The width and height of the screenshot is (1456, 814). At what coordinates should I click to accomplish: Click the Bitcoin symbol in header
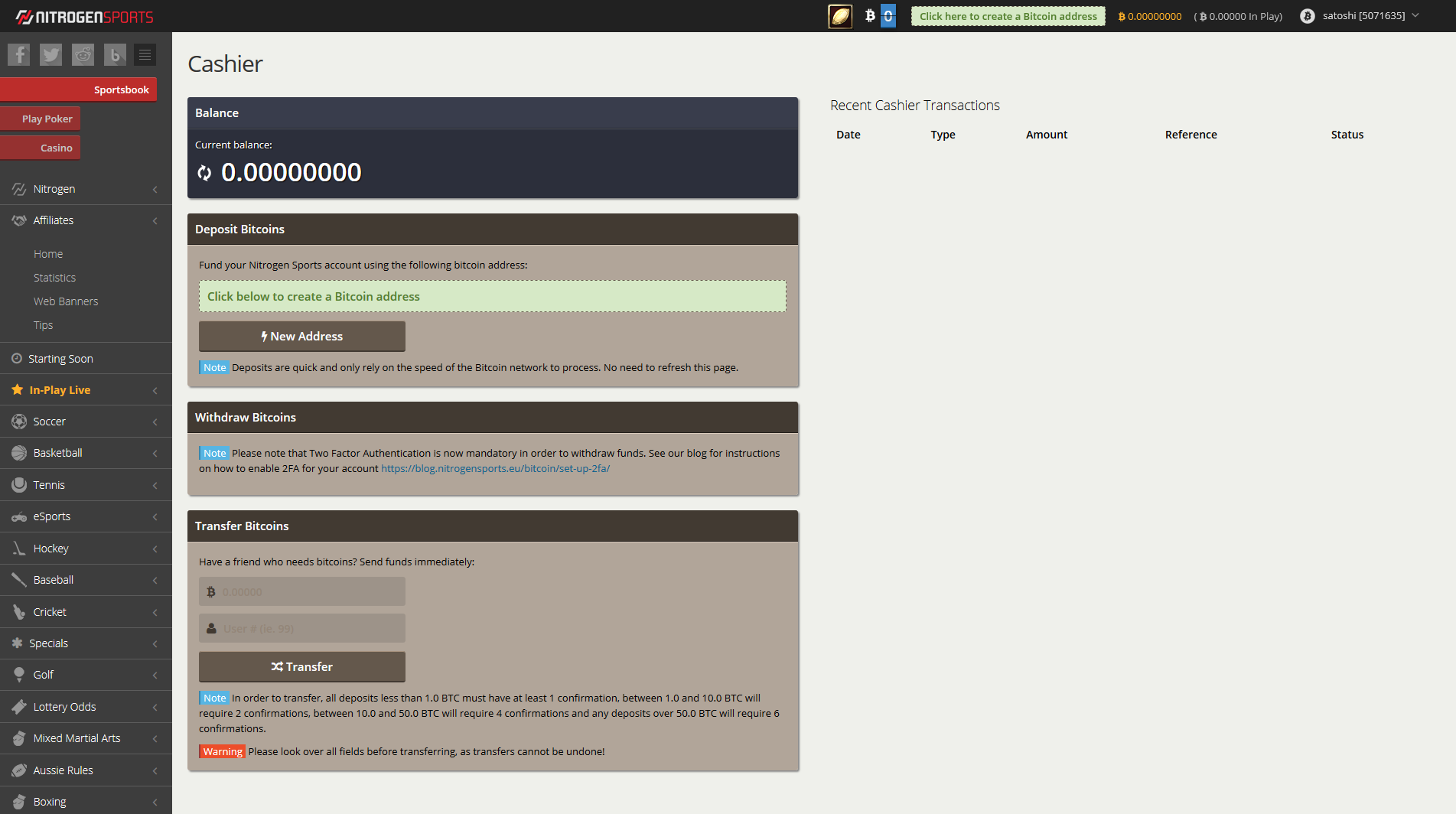[870, 15]
